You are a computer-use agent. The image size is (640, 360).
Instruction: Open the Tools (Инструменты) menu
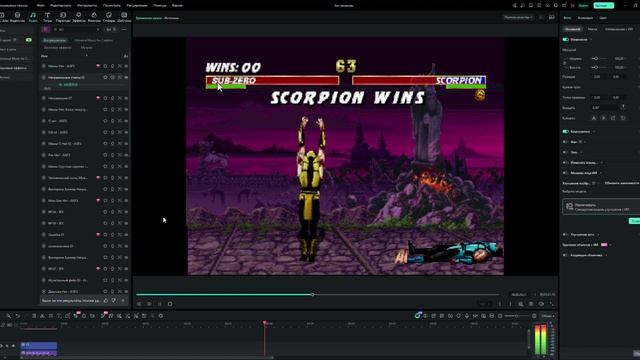tap(87, 5)
